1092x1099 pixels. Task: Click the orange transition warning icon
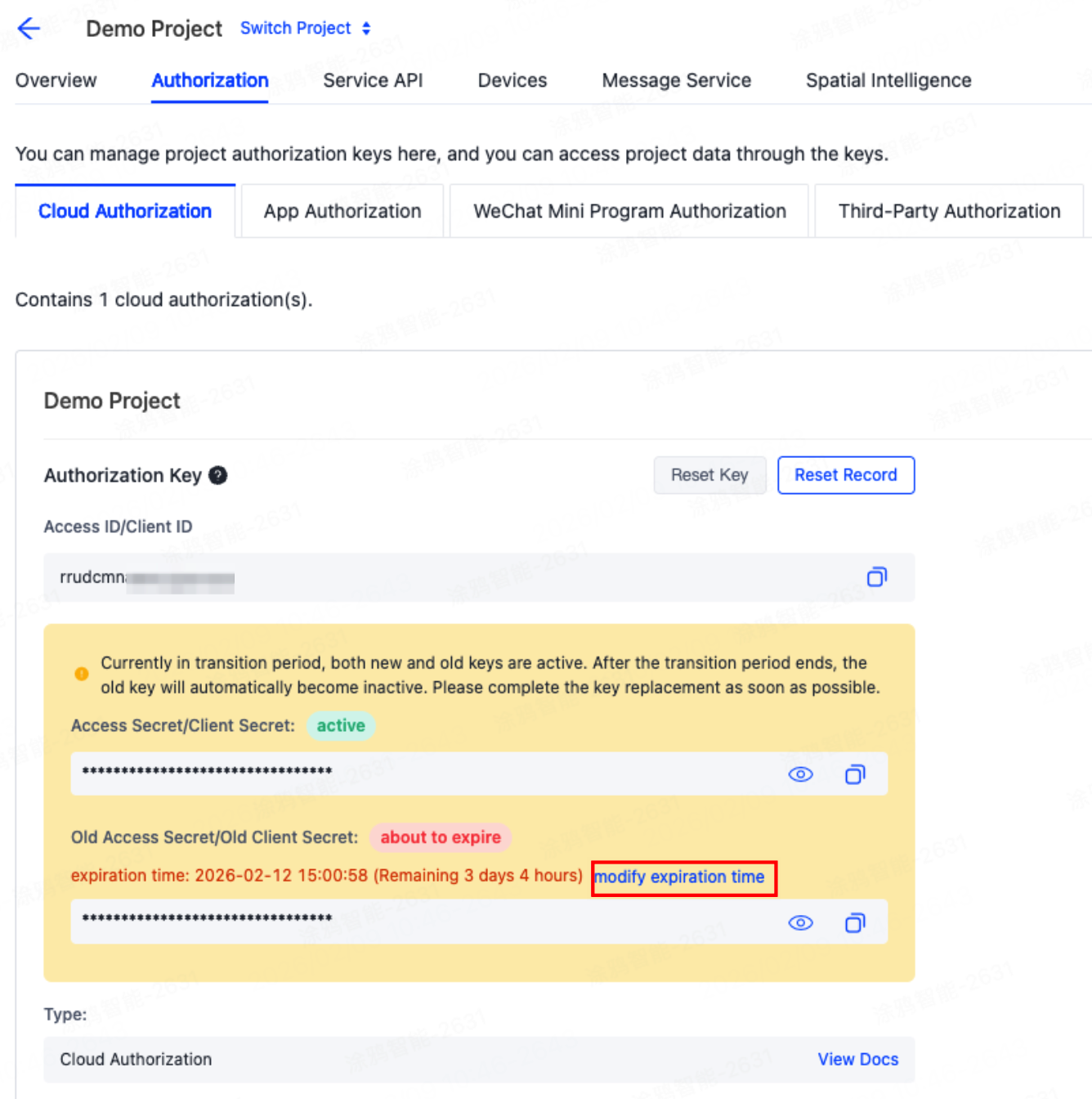pos(82,674)
